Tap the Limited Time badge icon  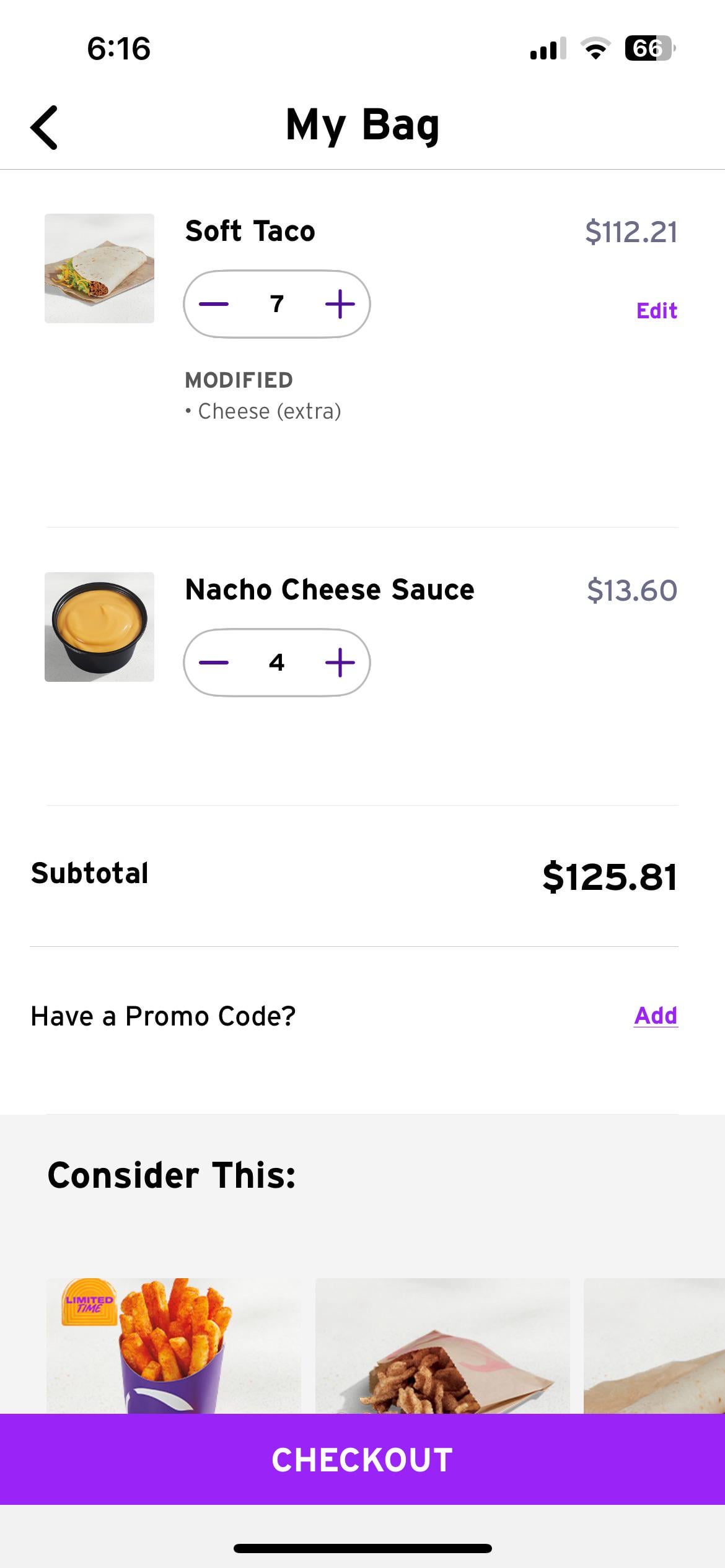[89, 1302]
